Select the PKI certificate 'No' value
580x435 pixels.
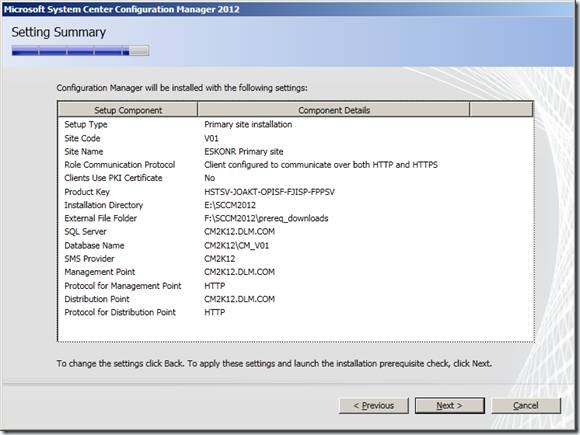click(x=210, y=178)
